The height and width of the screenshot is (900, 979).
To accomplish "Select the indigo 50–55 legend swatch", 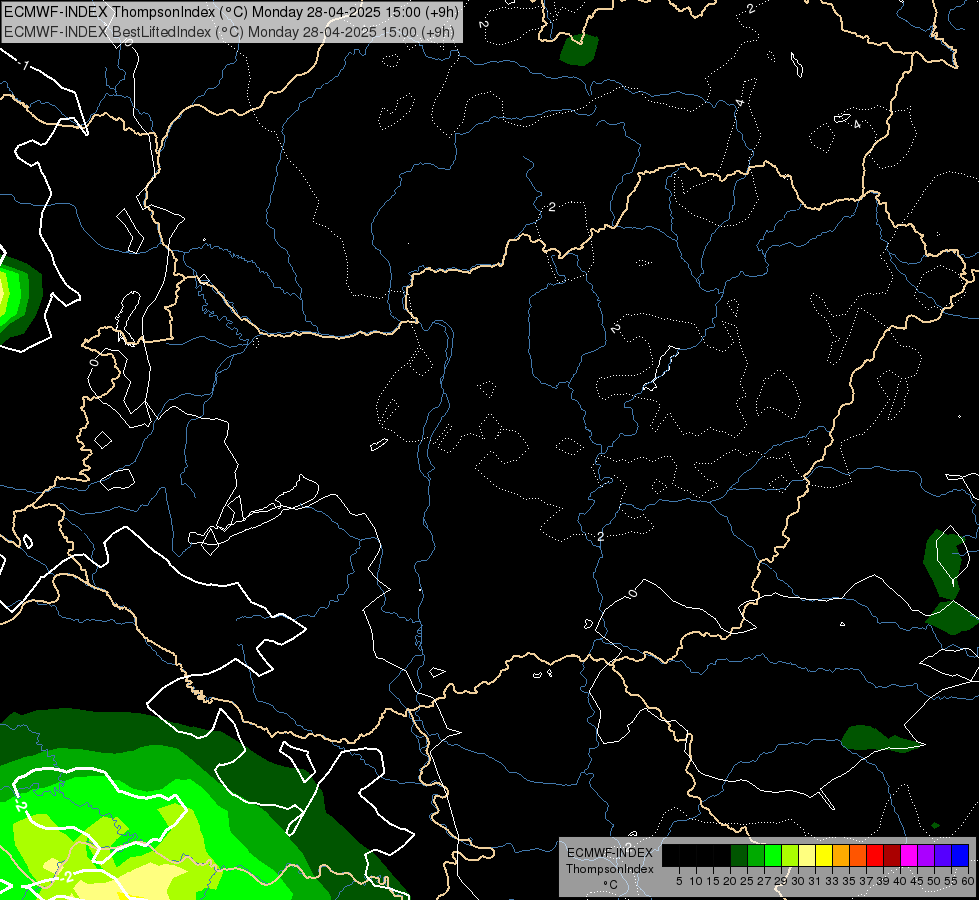I will point(943,855).
